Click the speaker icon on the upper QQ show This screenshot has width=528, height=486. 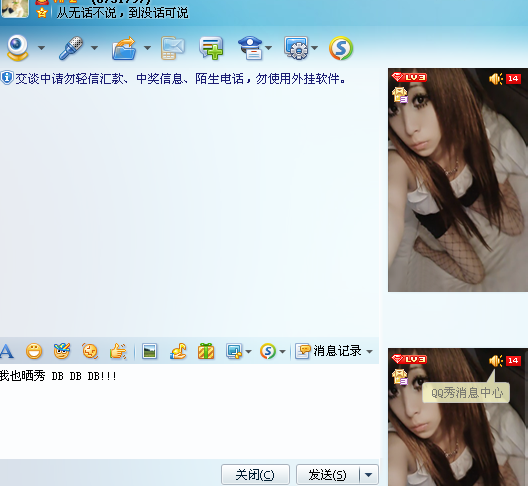point(496,79)
